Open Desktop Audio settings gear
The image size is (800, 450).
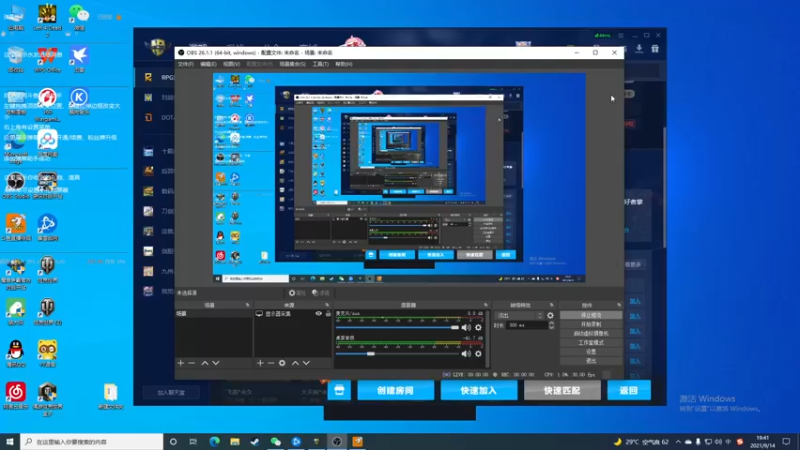point(478,354)
